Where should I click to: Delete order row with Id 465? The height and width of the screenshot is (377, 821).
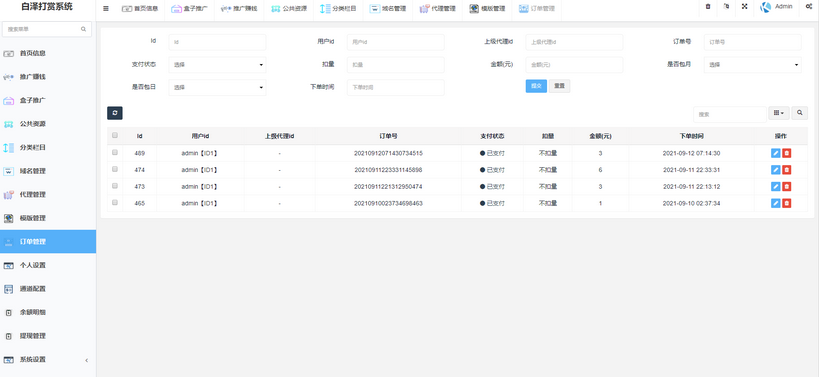(x=786, y=203)
